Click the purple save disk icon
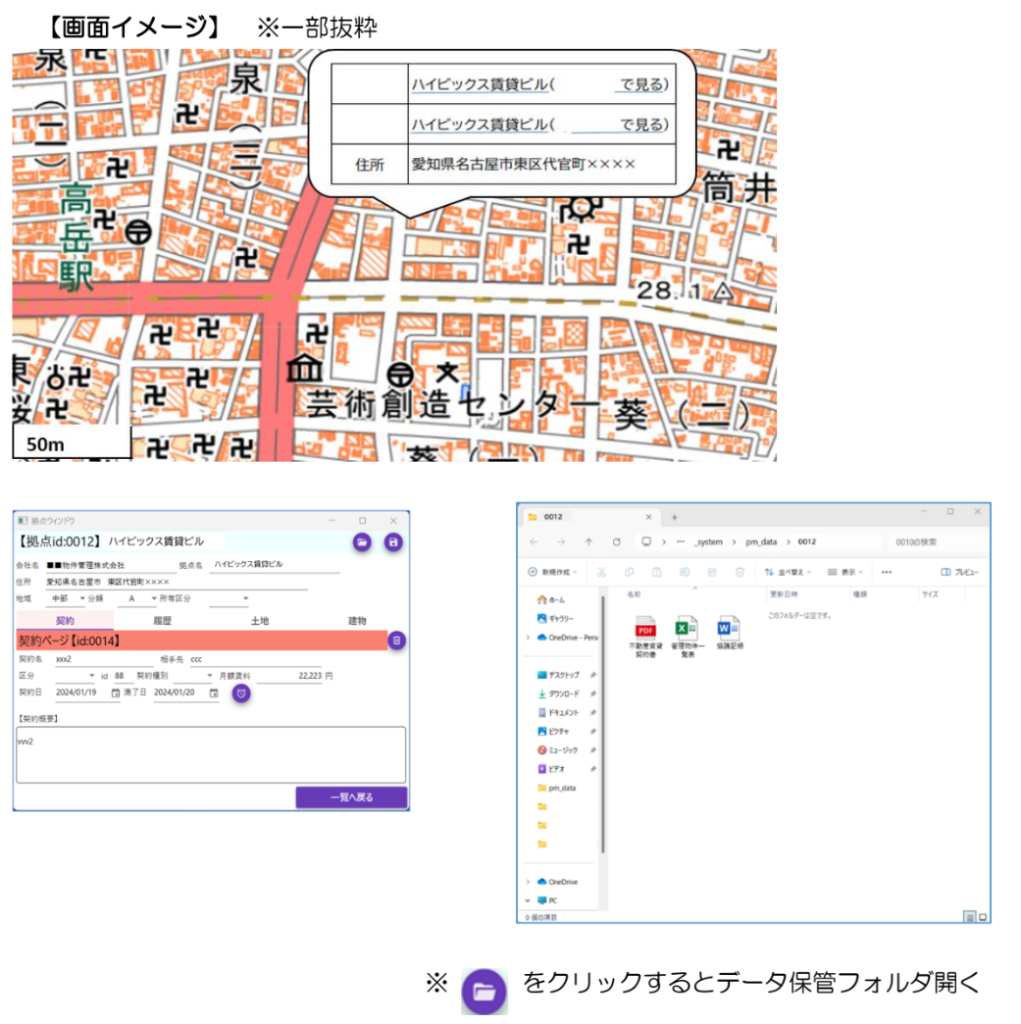Image resolution: width=1021 pixels, height=1024 pixels. pyautogui.click(x=393, y=541)
